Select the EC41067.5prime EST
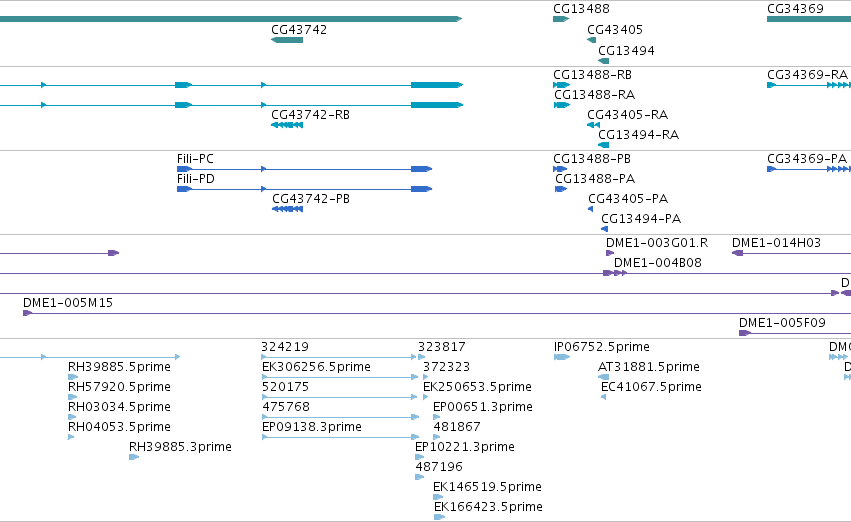This screenshot has height=522, width=851. click(651, 387)
